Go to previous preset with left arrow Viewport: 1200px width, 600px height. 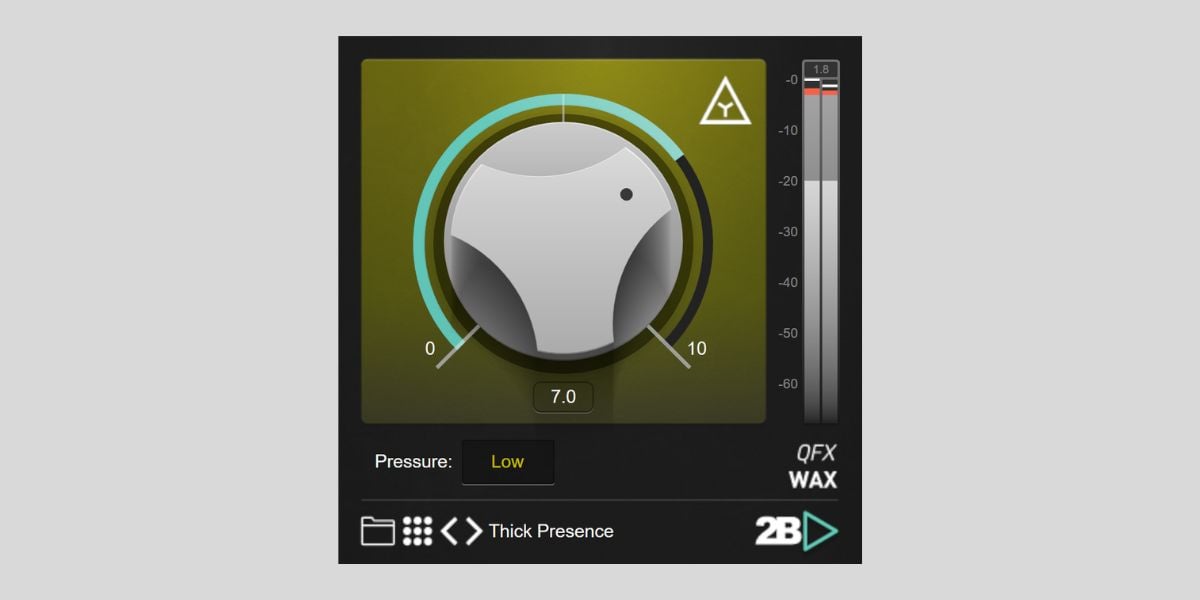point(449,531)
